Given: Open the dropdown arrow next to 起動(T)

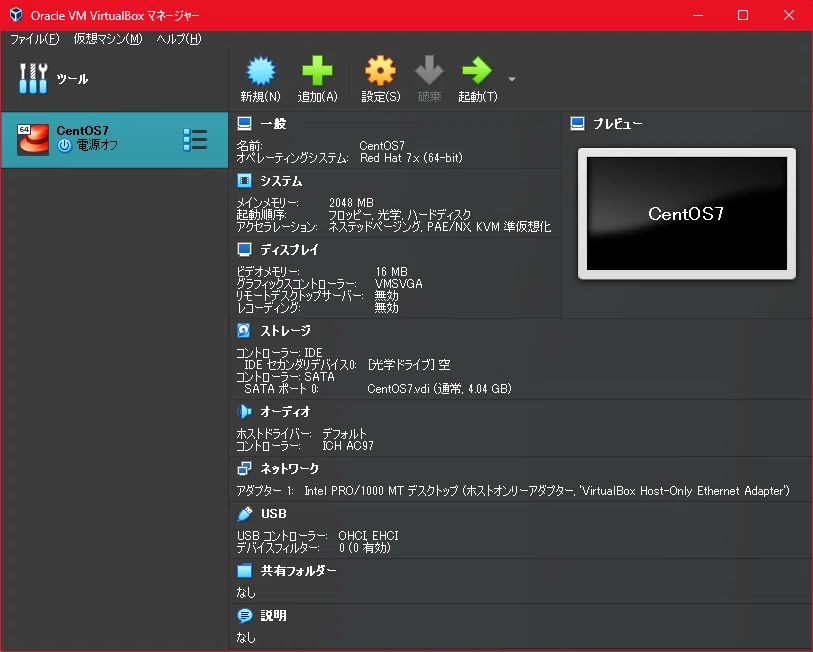Looking at the screenshot, I should pos(512,79).
